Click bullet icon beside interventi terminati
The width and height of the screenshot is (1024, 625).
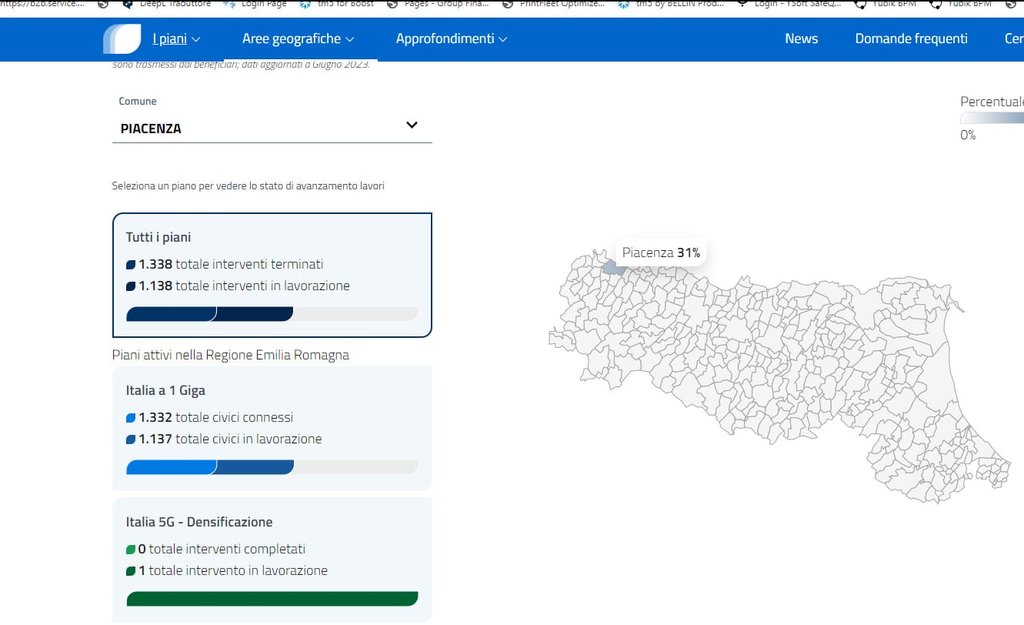[131, 264]
